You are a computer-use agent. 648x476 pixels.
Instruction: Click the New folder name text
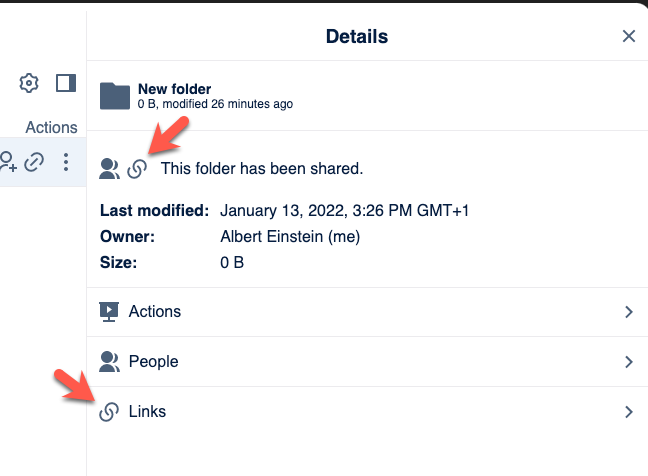pyautogui.click(x=174, y=89)
